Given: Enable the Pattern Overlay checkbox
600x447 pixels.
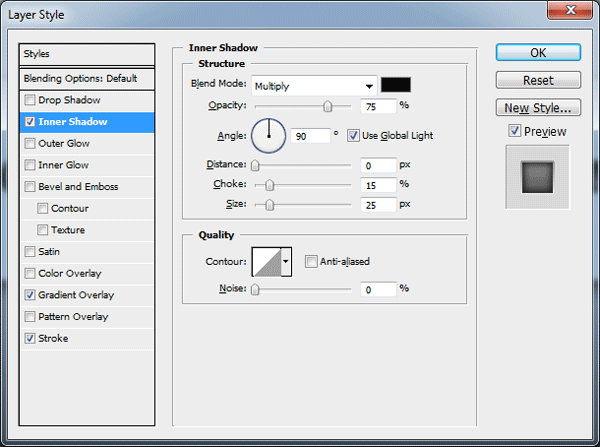Looking at the screenshot, I should pos(30,317).
